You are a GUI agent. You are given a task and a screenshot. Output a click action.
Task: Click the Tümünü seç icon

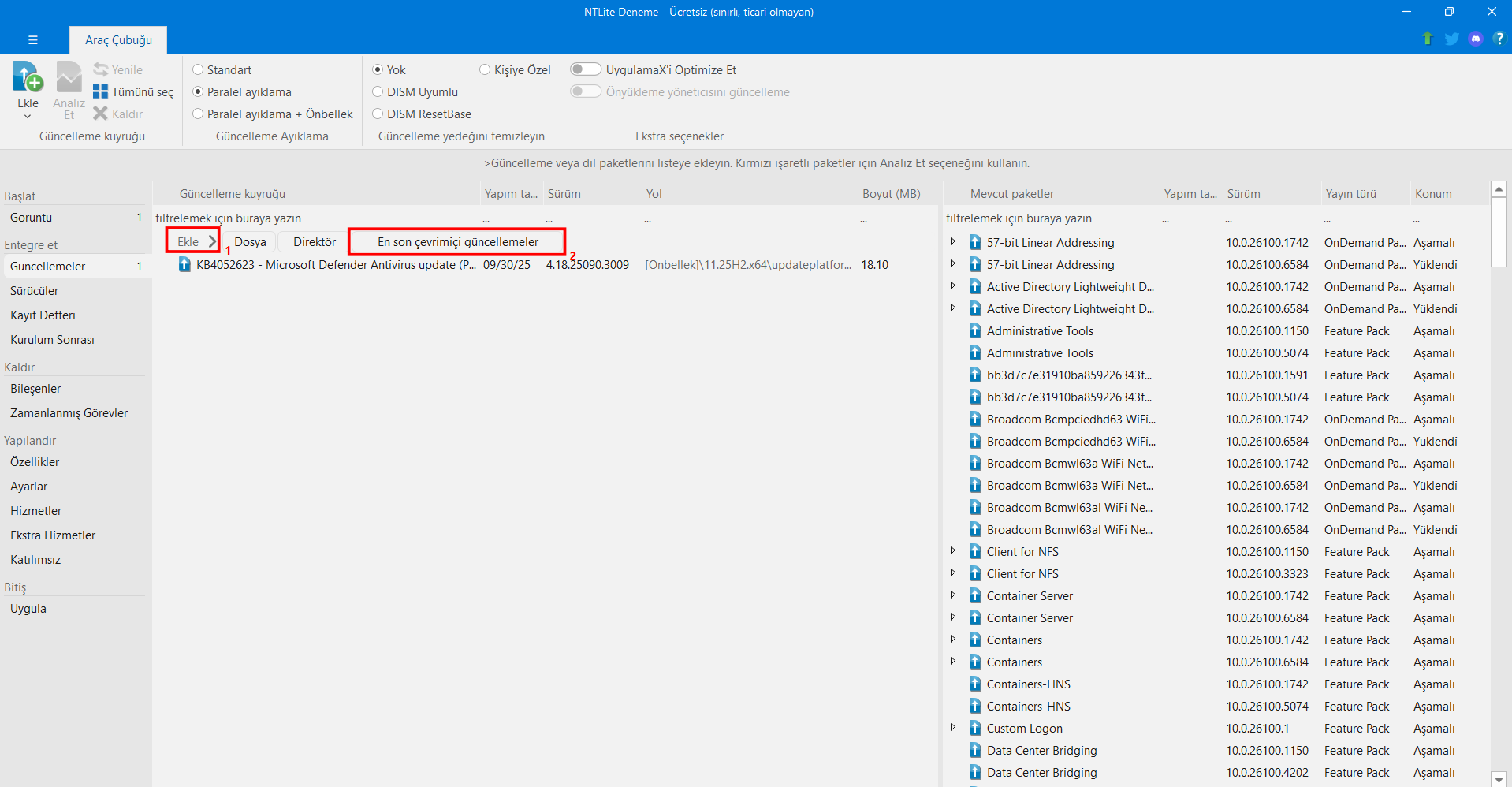(100, 91)
